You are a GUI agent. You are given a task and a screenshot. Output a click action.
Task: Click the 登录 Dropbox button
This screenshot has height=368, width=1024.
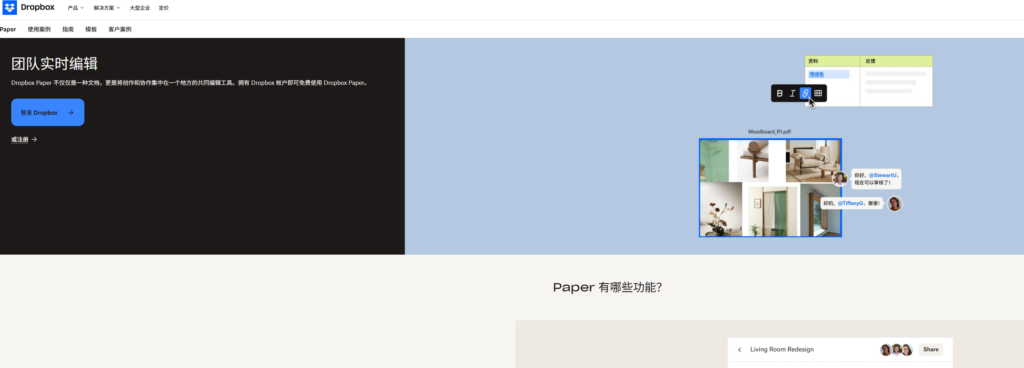48,112
